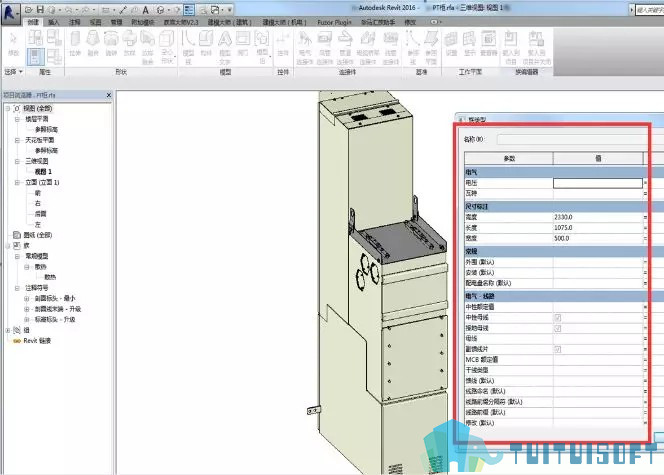Click the 高度 value 2330.0

pyautogui.click(x=563, y=217)
